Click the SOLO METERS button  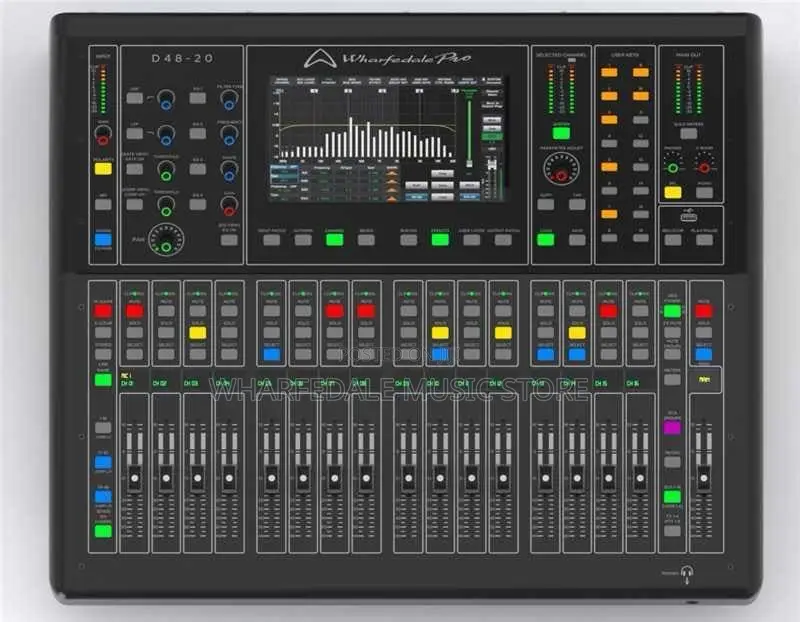(688, 134)
